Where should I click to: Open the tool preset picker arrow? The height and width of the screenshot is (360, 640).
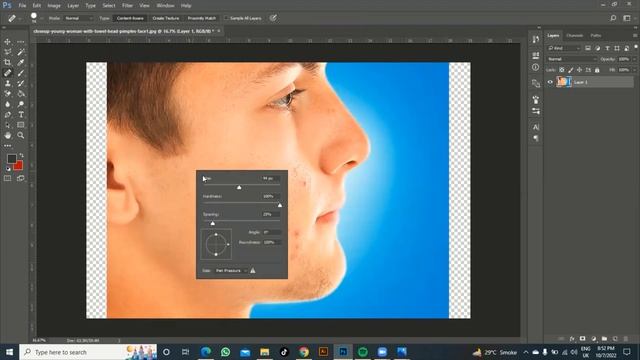pyautogui.click(x=20, y=18)
